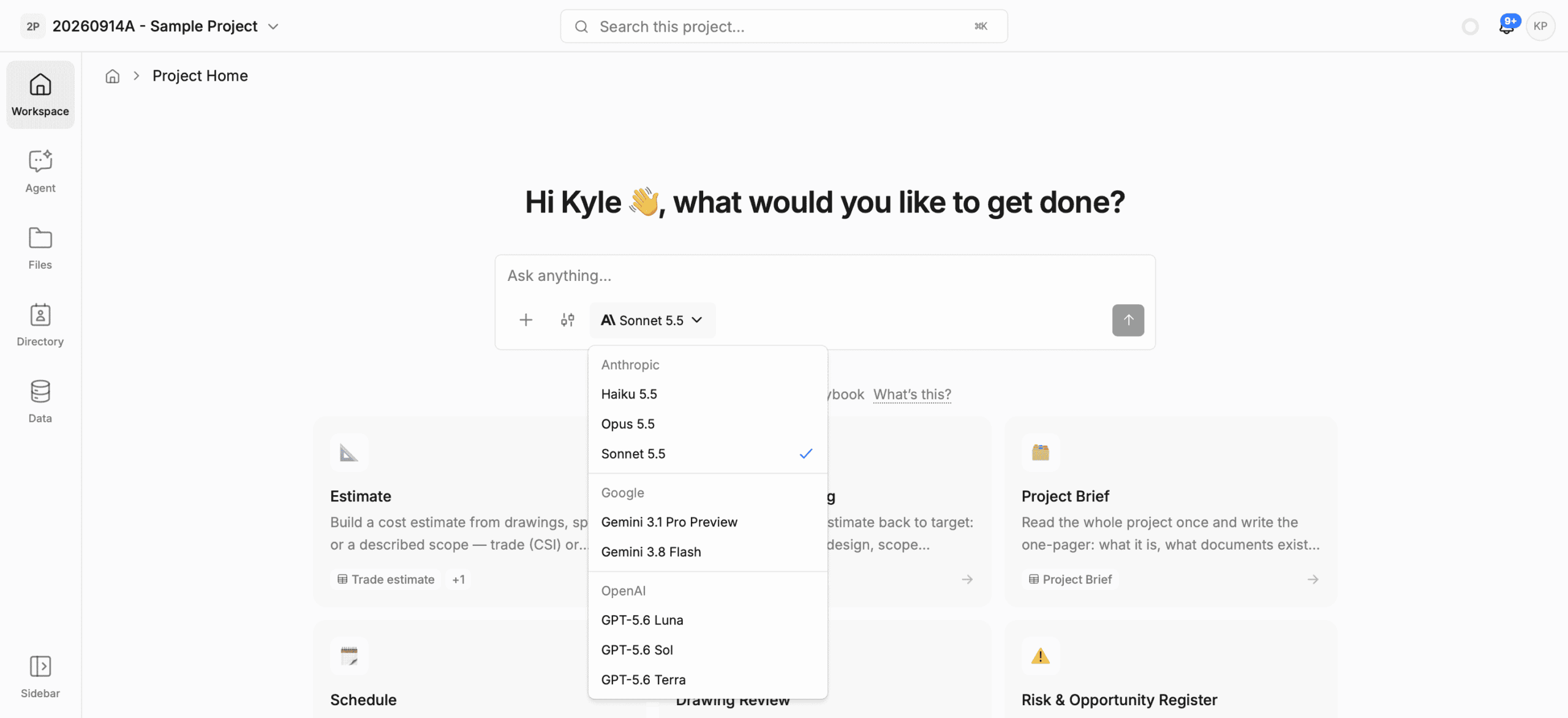Screen dimensions: 1568x718
Task: Go to Directory in sidebar
Action: [x=40, y=325]
